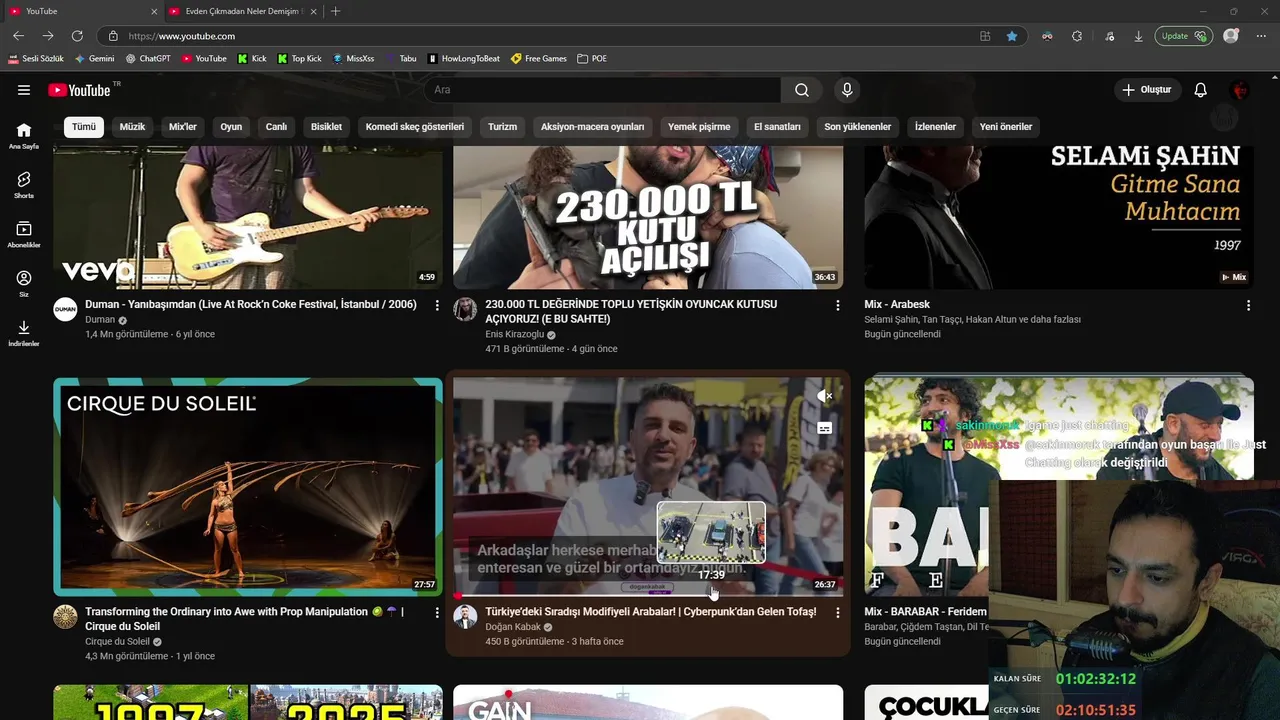Open options for the Duman video
Image resolution: width=1280 pixels, height=720 pixels.
click(x=437, y=305)
